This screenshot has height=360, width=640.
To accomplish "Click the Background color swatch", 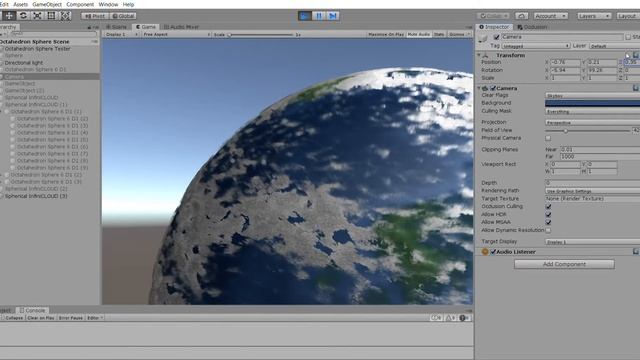I will [x=592, y=103].
